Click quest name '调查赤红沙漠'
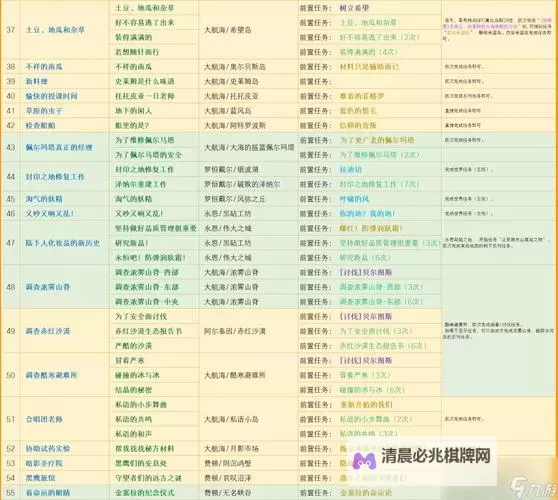The width and height of the screenshot is (558, 500). coord(48,331)
